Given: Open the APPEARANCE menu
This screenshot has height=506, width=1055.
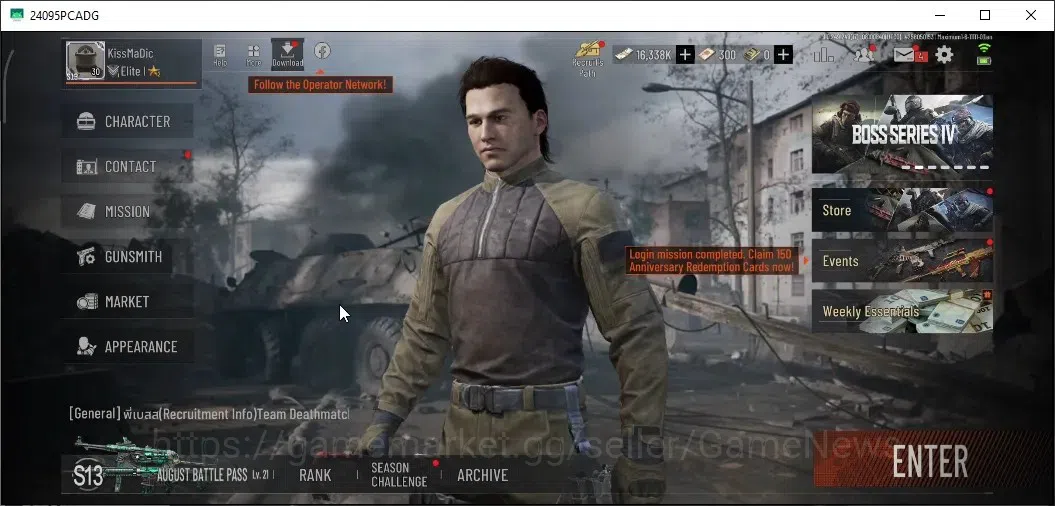Looking at the screenshot, I should 127,347.
